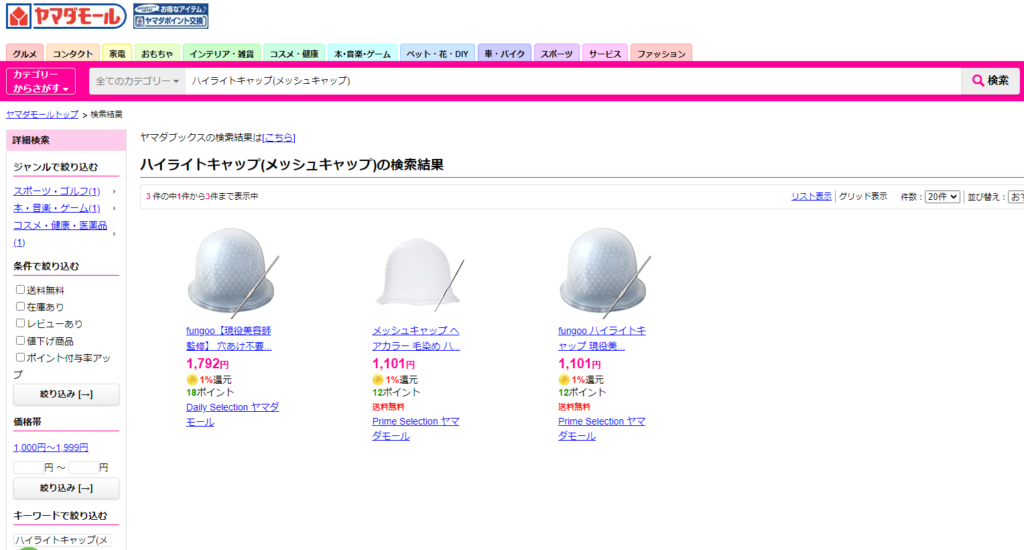Click the maximum price input
The width and height of the screenshot is (1024, 550).
tap(84, 468)
